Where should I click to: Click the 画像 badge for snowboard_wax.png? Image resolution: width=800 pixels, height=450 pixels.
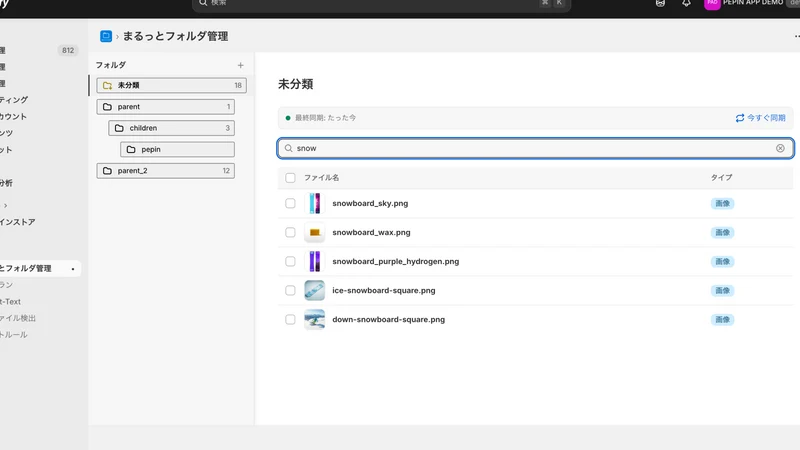click(722, 232)
